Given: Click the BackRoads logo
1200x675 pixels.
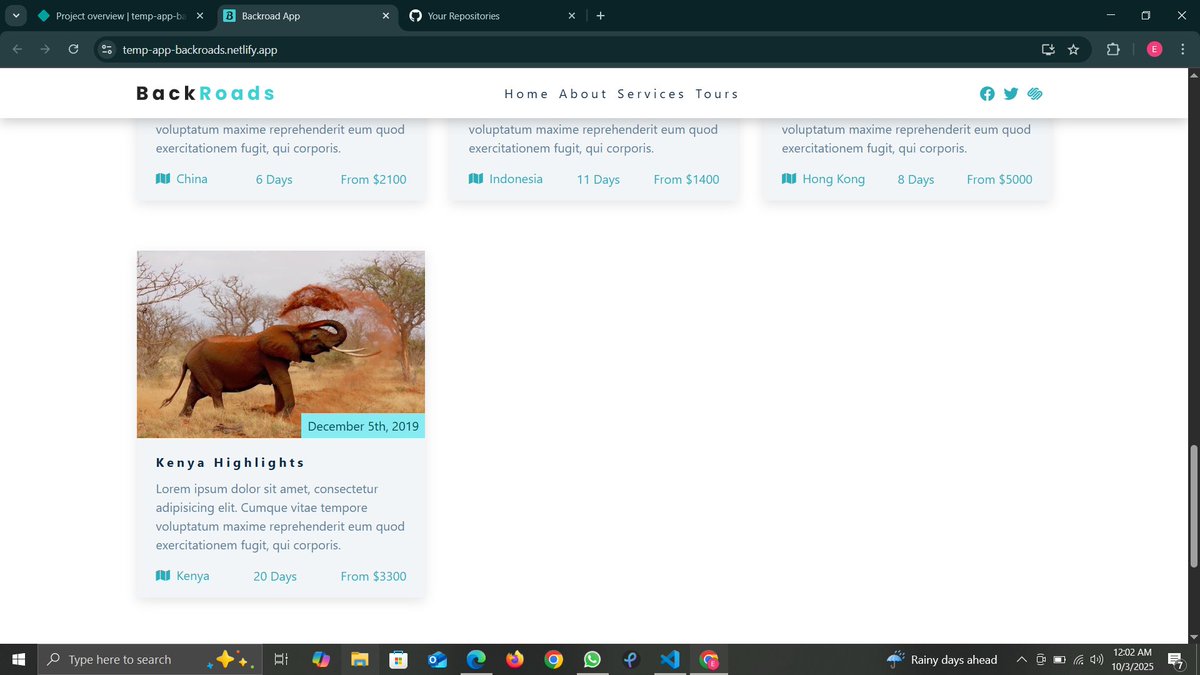Looking at the screenshot, I should [x=205, y=94].
